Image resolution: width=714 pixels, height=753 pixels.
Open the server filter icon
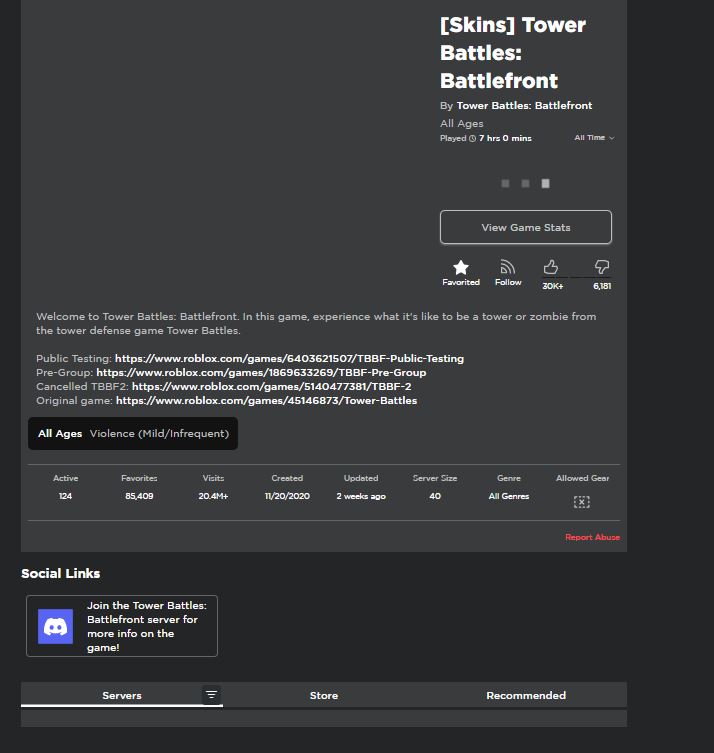coord(211,694)
